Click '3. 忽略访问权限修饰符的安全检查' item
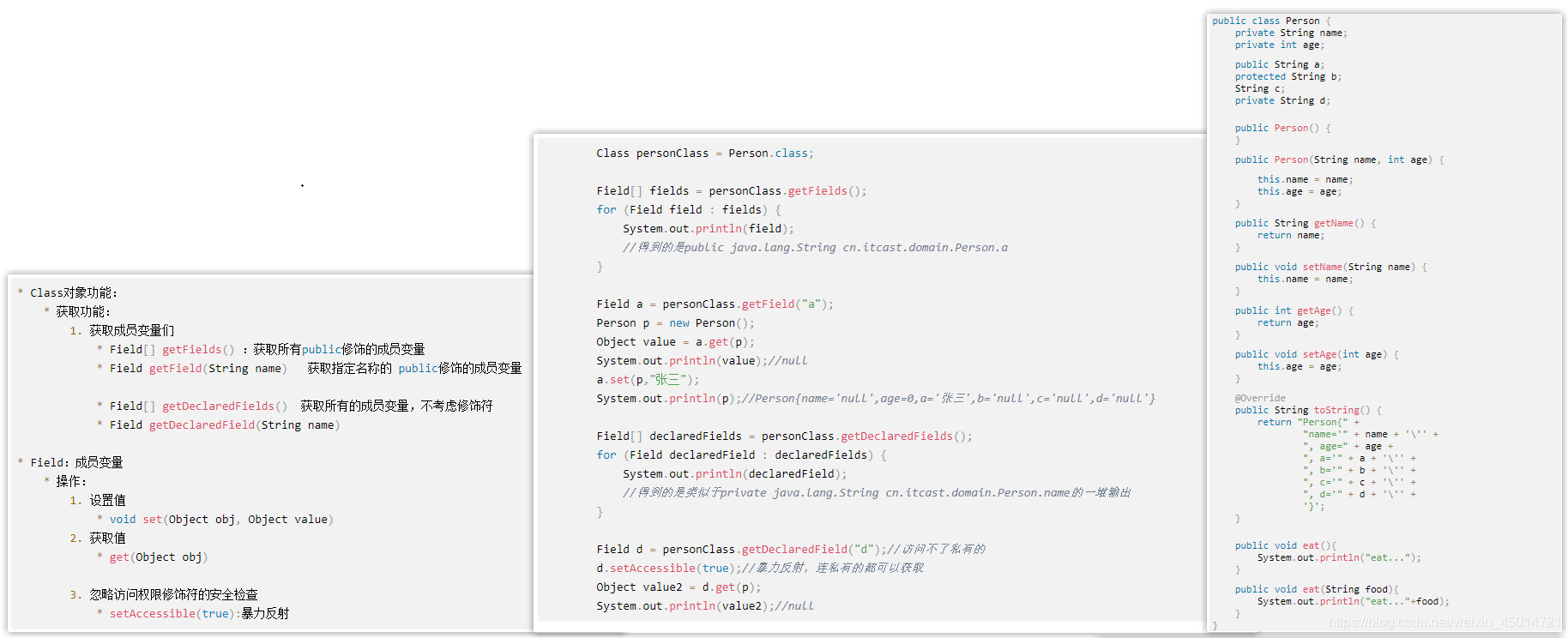This screenshot has height=638, width=1568. pyautogui.click(x=164, y=595)
